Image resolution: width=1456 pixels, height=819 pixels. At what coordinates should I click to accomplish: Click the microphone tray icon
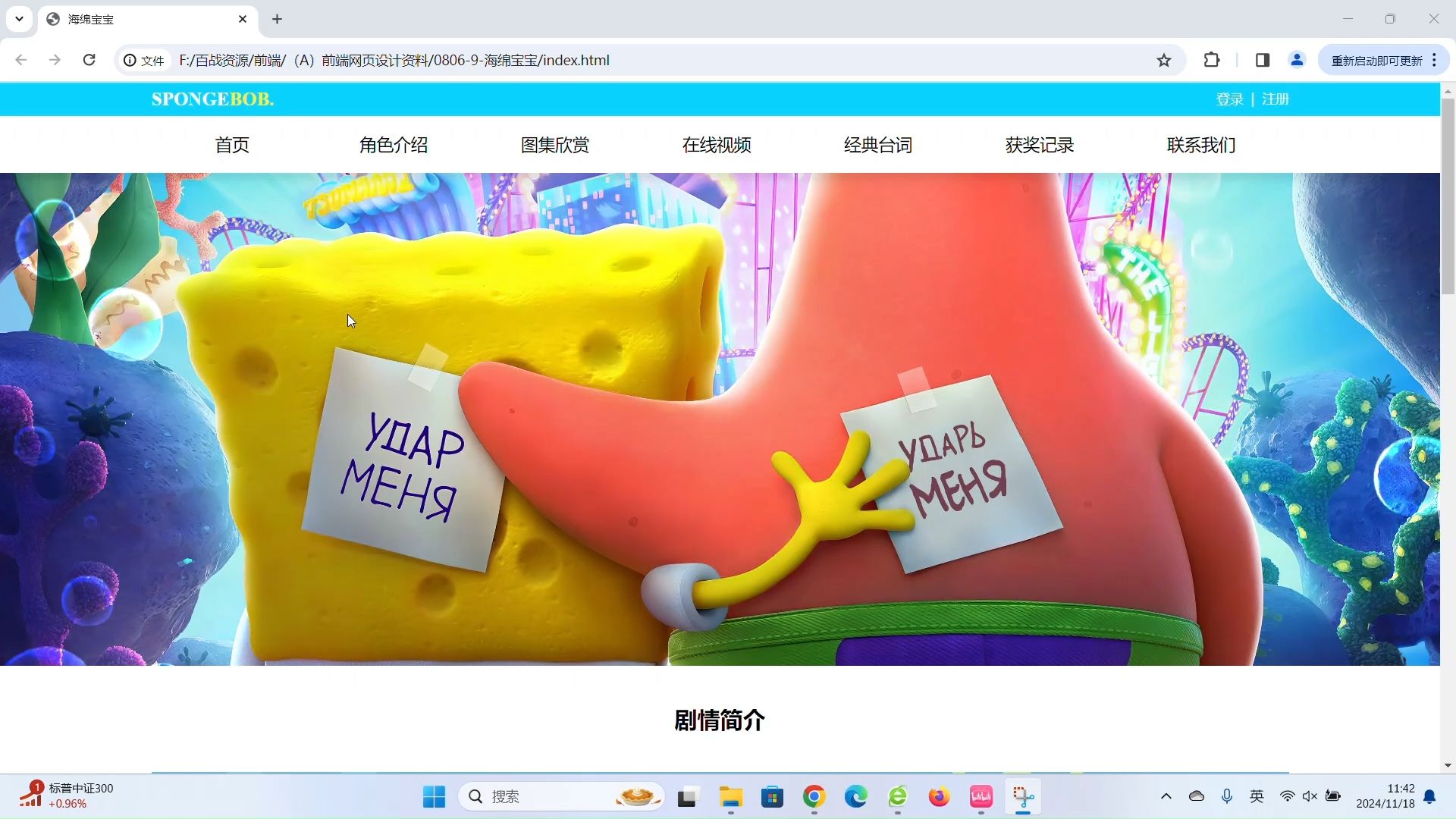[1227, 796]
